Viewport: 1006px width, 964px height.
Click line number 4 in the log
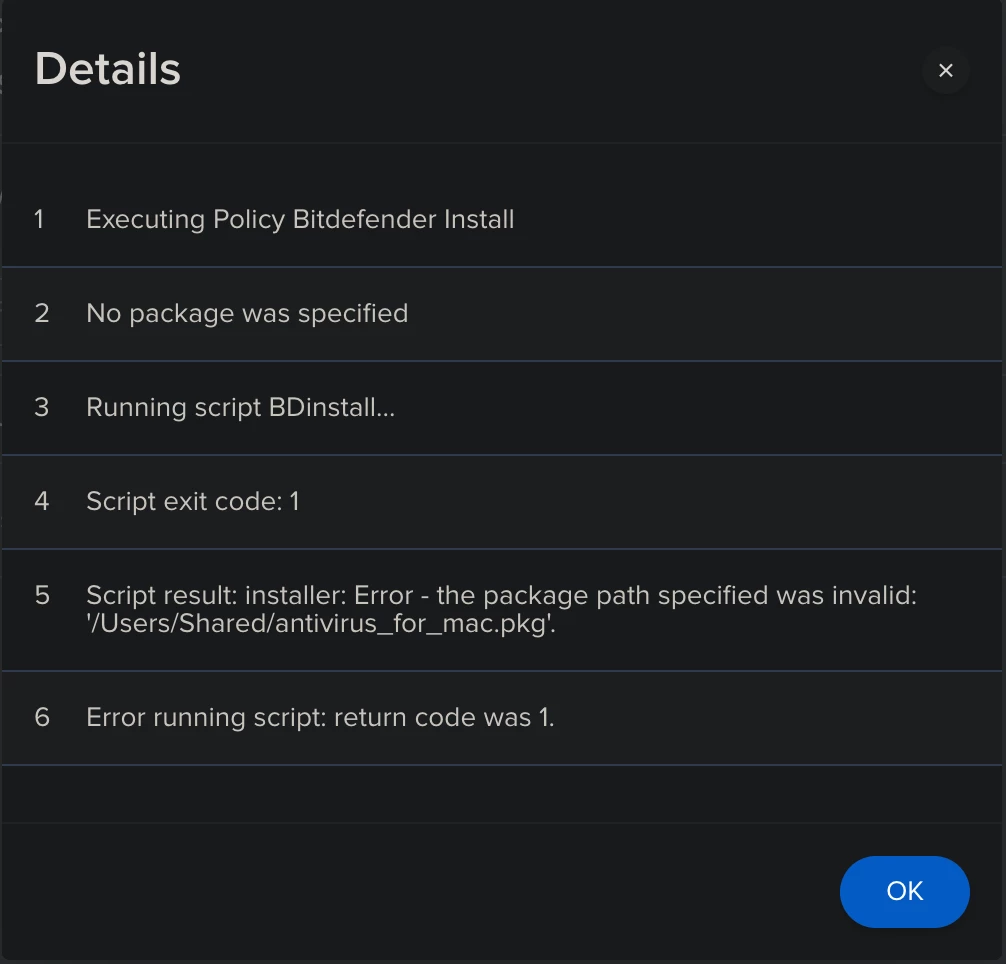42,502
